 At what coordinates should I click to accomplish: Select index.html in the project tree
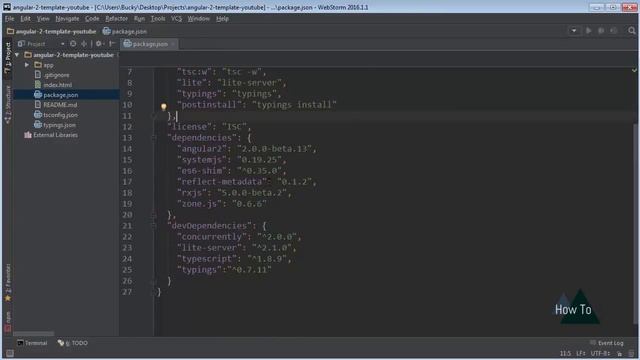click(53, 85)
